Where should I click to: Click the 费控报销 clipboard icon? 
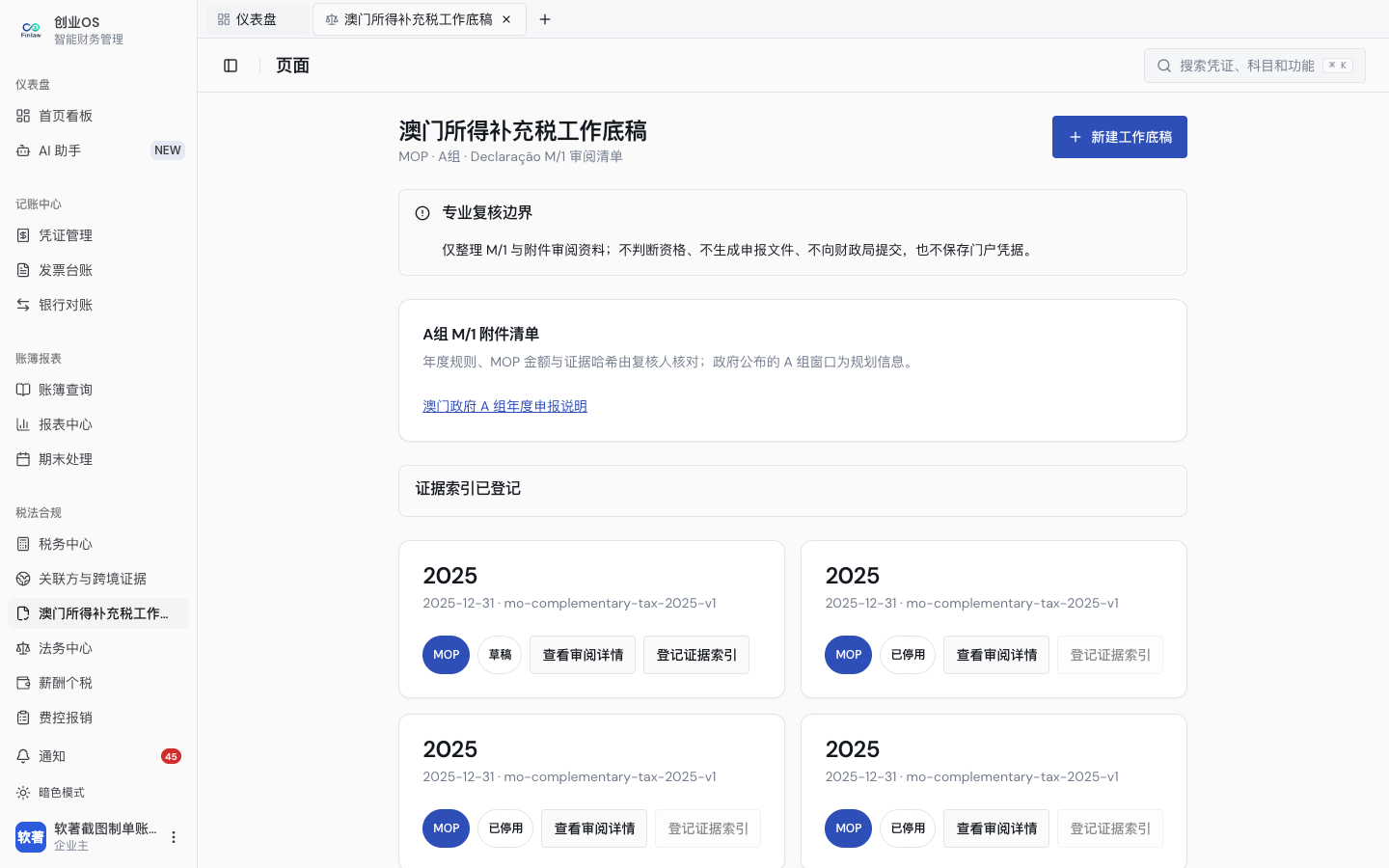pyautogui.click(x=23, y=718)
